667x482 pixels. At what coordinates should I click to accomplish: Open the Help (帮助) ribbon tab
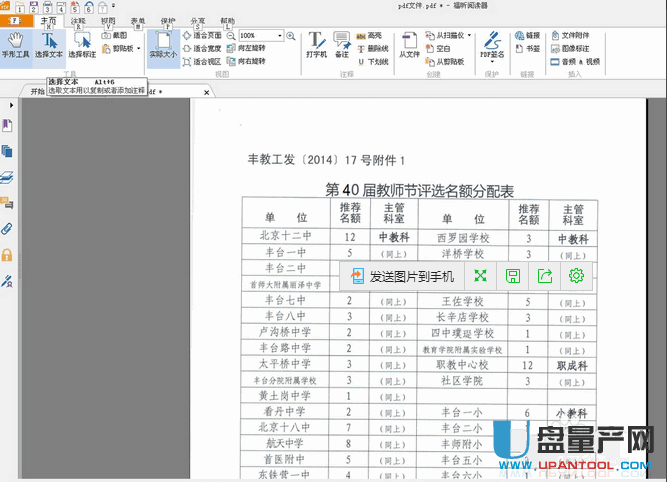(228, 20)
